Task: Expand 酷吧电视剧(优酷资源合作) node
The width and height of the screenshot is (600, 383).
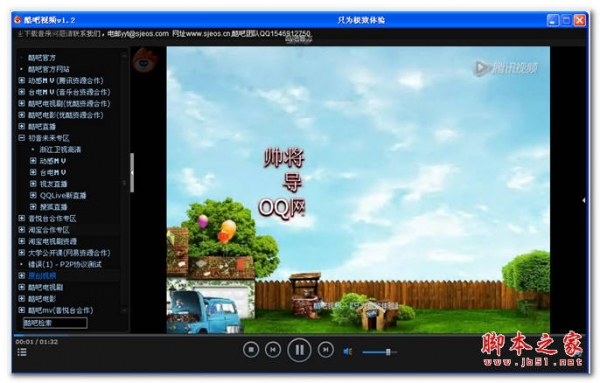Action: pos(21,103)
